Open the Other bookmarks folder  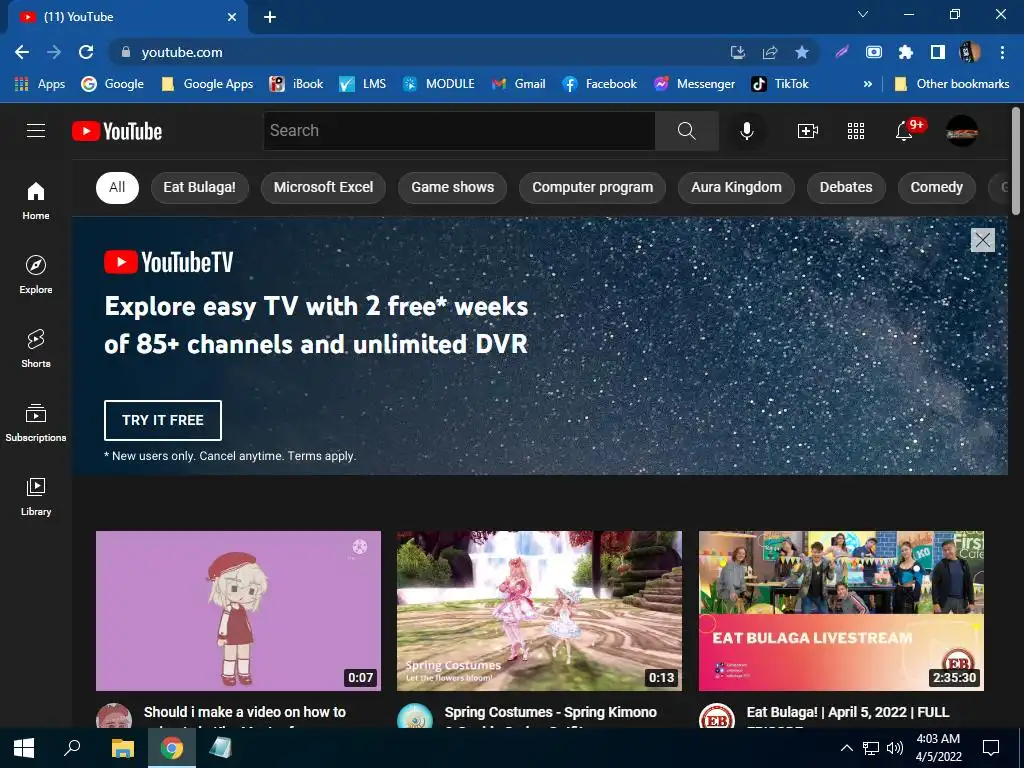pos(952,84)
